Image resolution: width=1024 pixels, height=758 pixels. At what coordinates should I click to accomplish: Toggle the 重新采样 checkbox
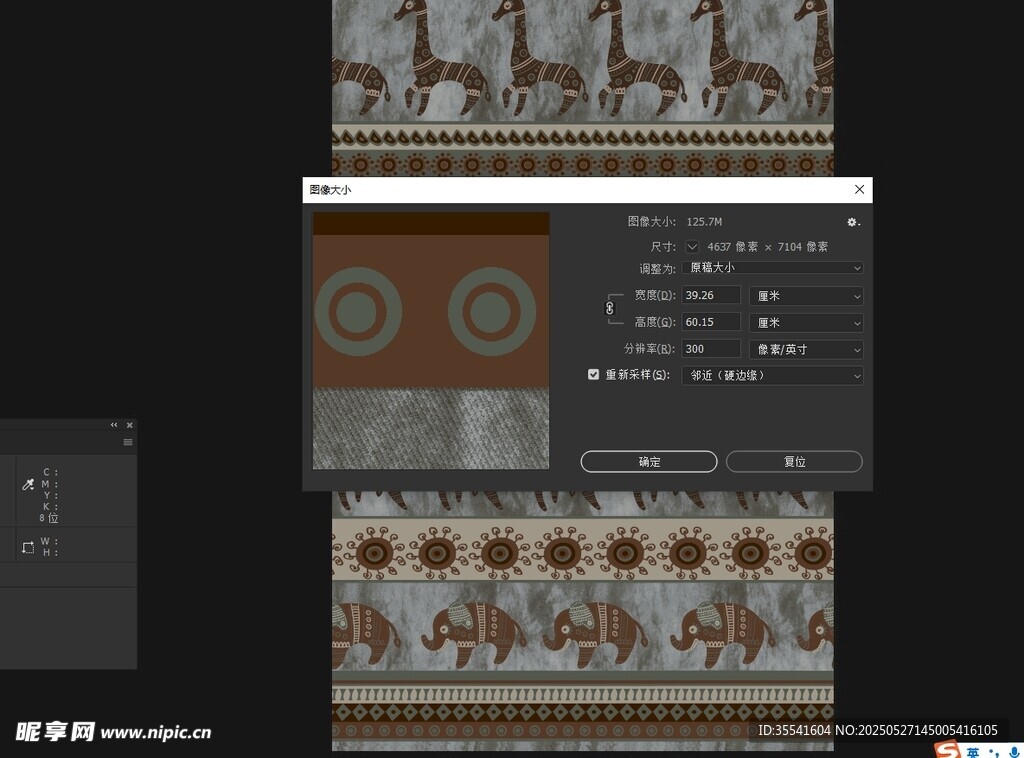[593, 374]
